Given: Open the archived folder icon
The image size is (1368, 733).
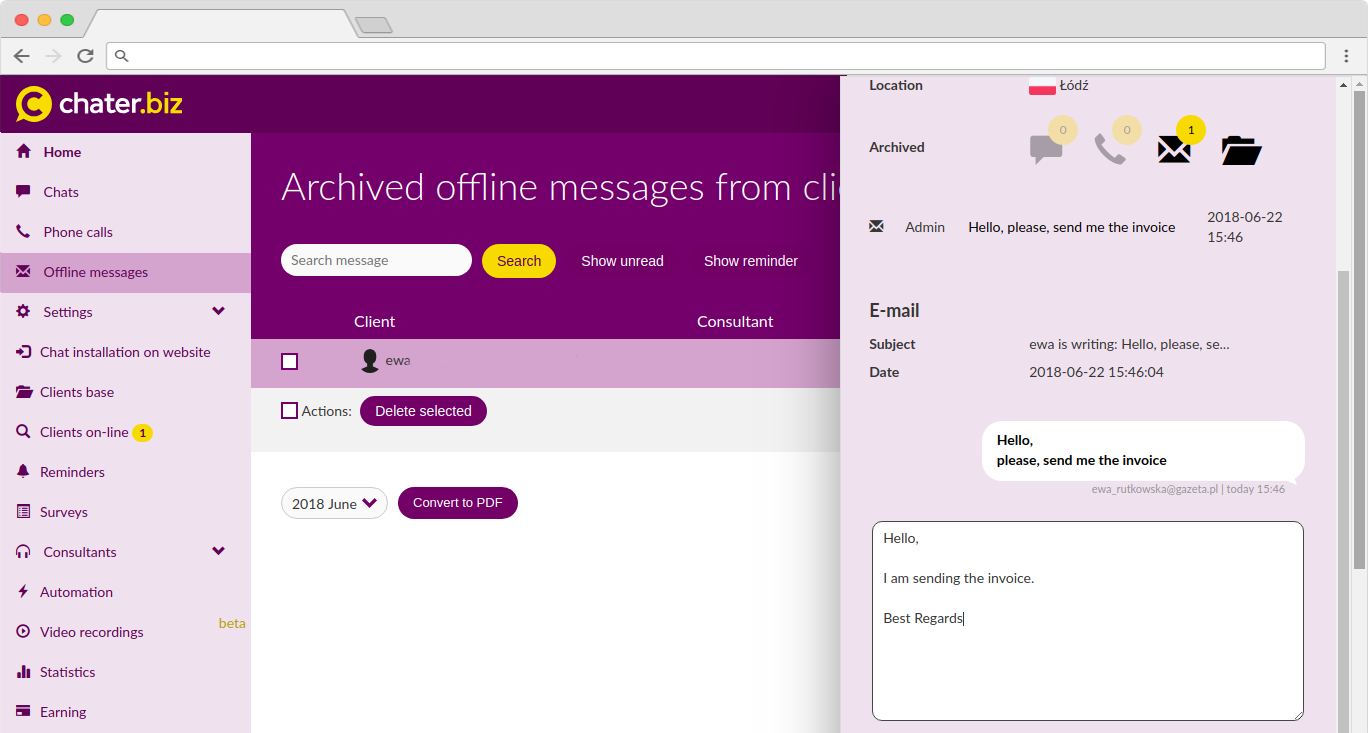Looking at the screenshot, I should point(1241,150).
